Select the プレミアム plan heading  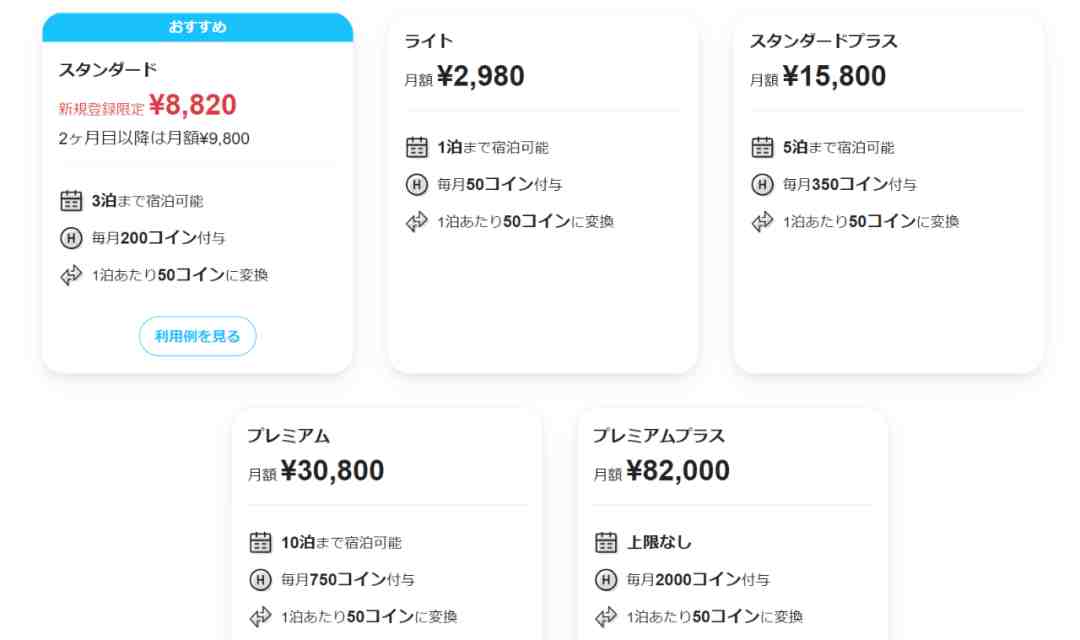click(289, 436)
